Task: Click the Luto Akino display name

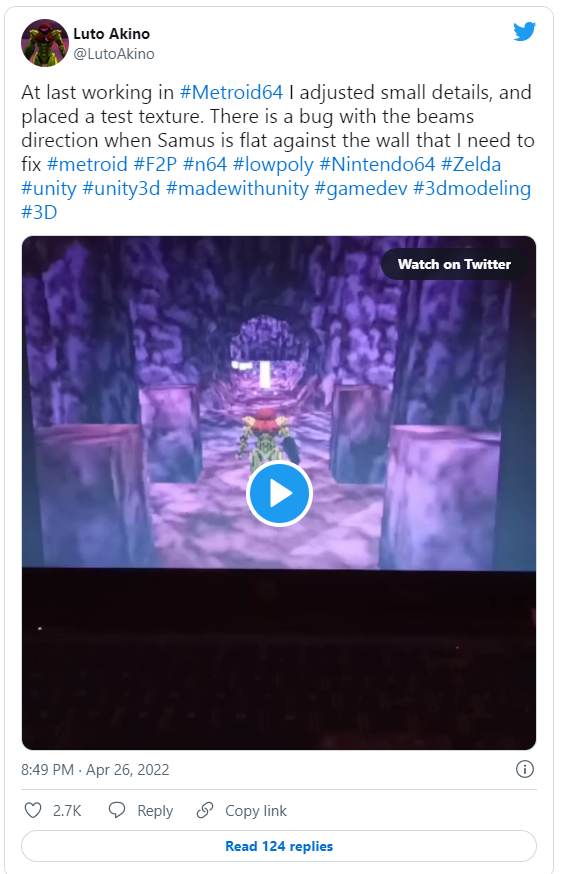Action: tap(112, 34)
